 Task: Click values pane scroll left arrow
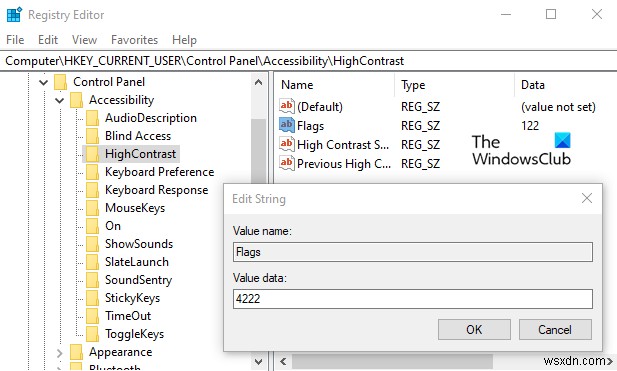(283, 362)
